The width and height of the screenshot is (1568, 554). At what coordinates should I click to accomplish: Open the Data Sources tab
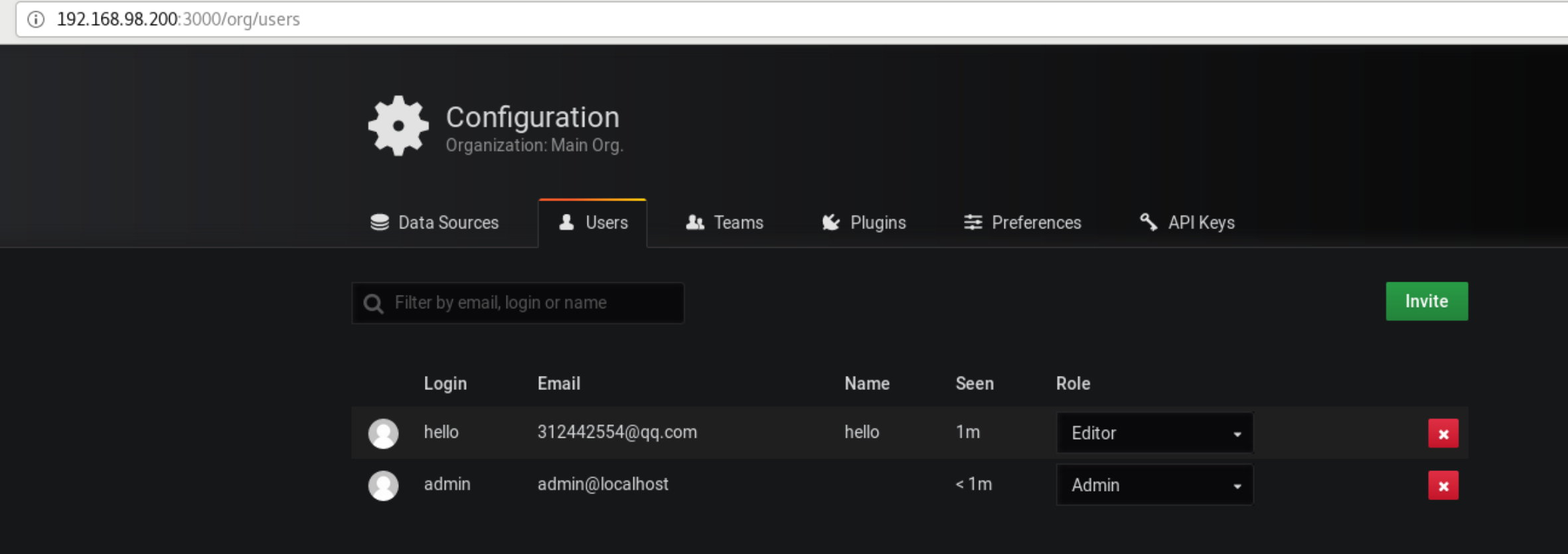click(435, 223)
